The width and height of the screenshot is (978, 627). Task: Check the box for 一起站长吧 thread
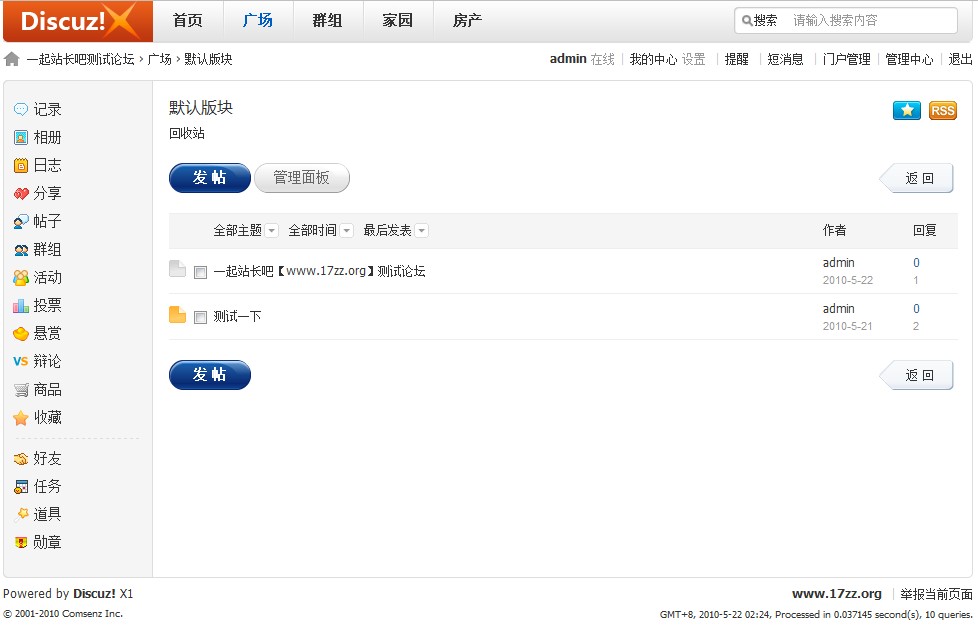coord(200,272)
